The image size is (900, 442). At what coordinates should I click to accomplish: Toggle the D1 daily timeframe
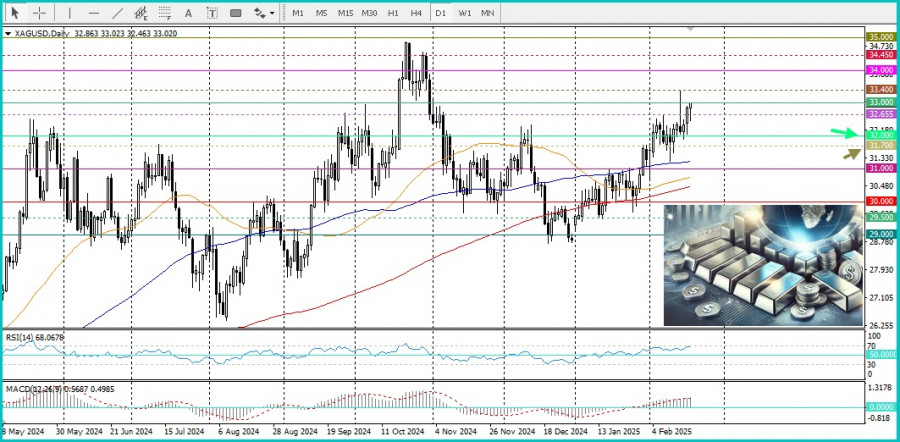(441, 13)
